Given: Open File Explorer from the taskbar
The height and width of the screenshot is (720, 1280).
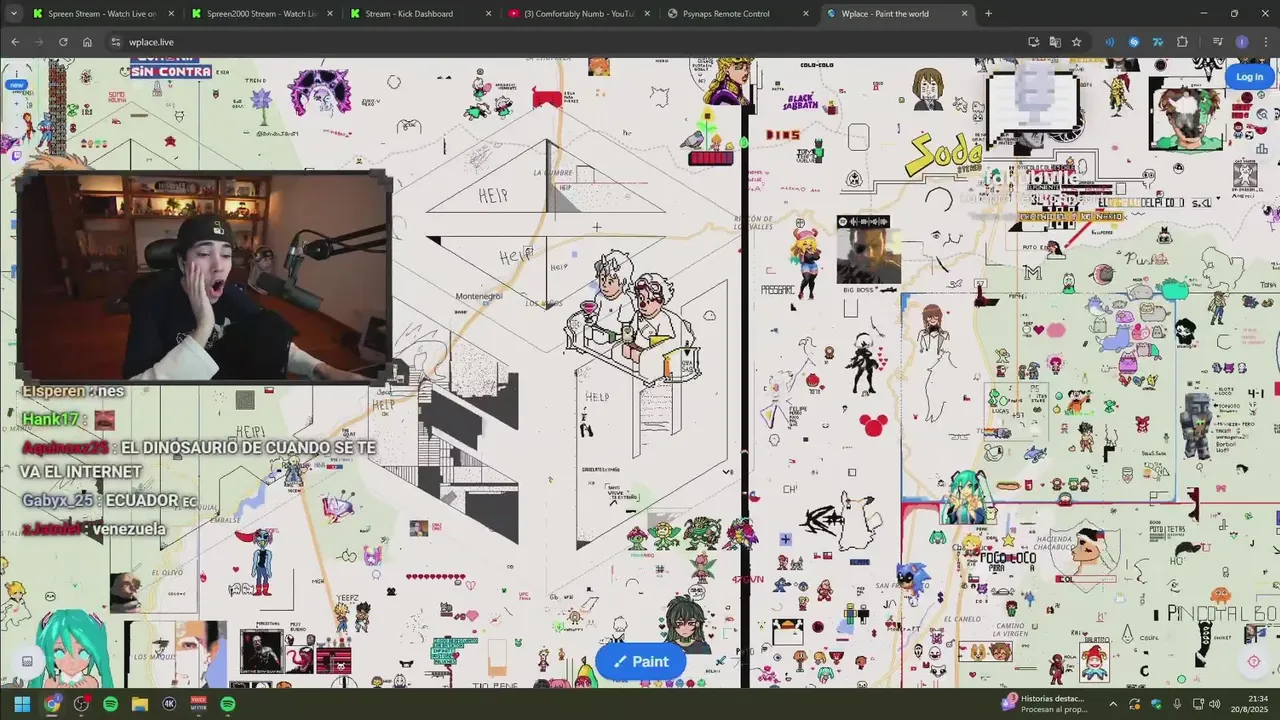Looking at the screenshot, I should [139, 704].
